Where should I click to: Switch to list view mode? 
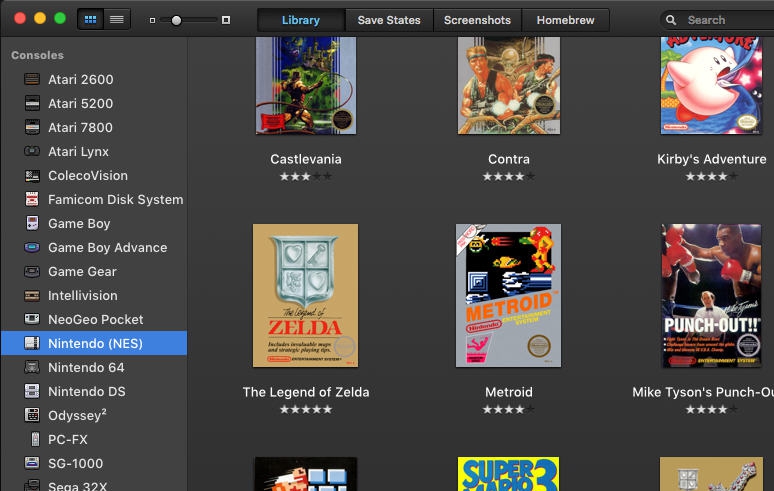pyautogui.click(x=117, y=19)
